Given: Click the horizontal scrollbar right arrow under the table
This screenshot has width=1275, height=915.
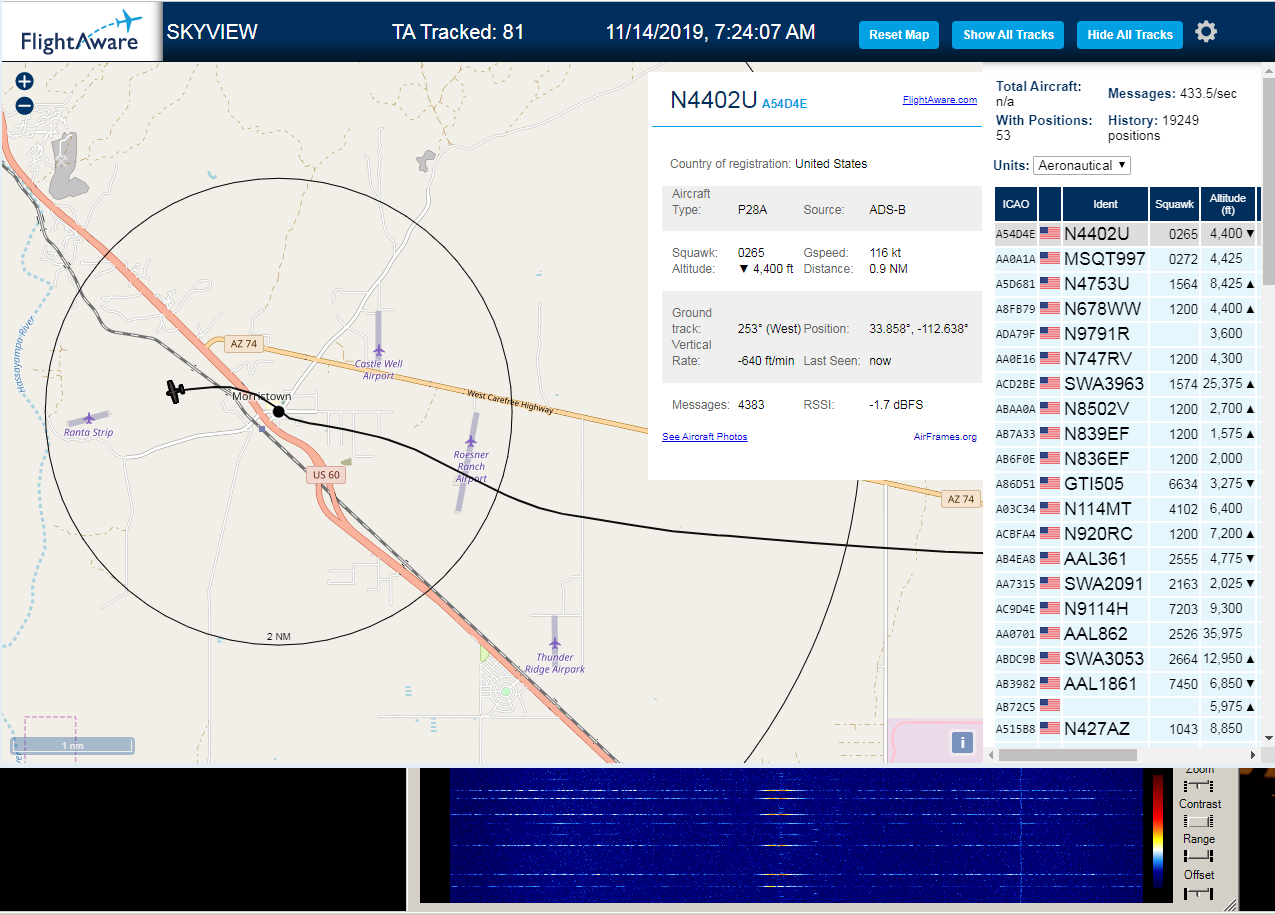Looking at the screenshot, I should [x=1253, y=755].
